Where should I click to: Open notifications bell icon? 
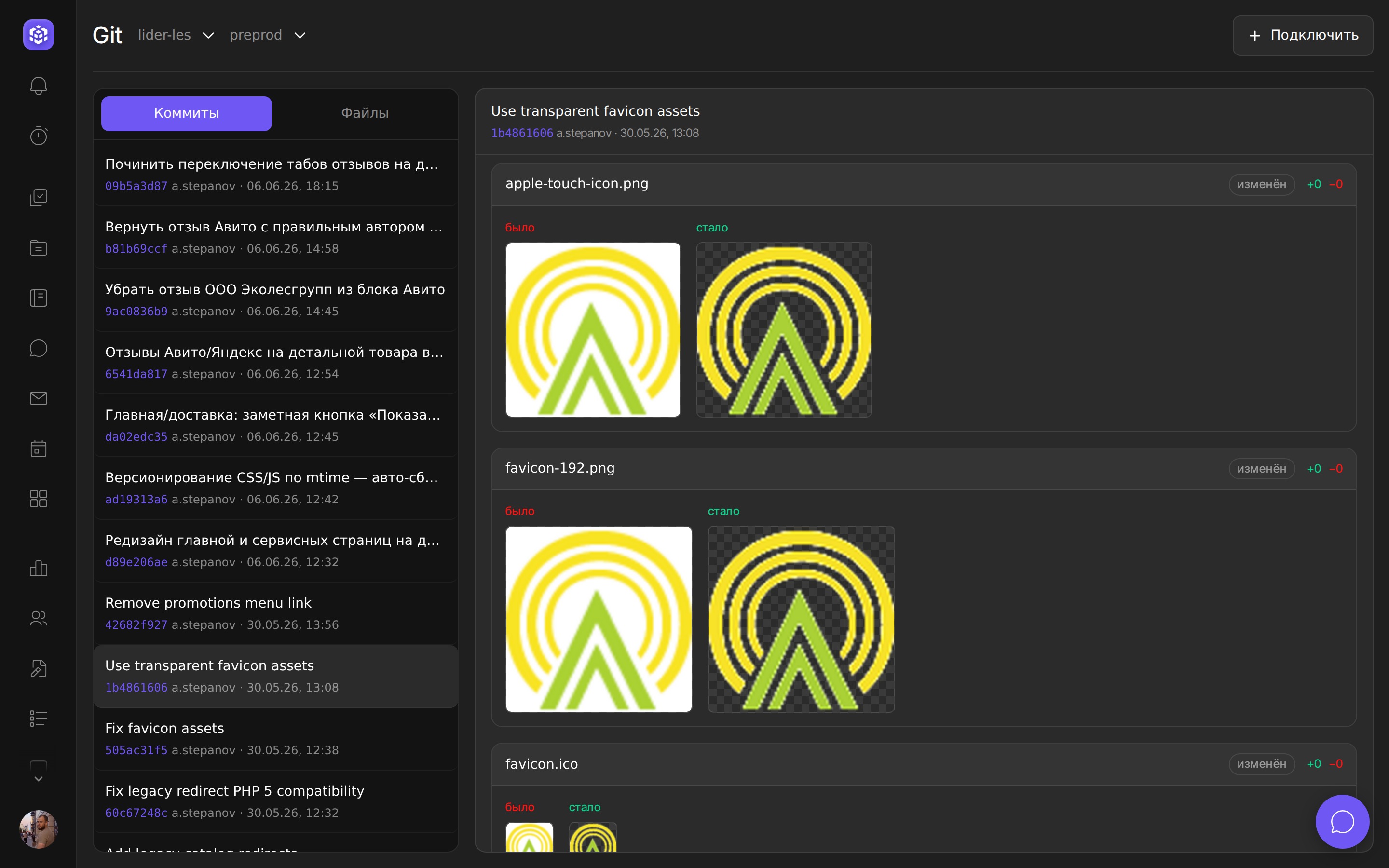[x=39, y=85]
